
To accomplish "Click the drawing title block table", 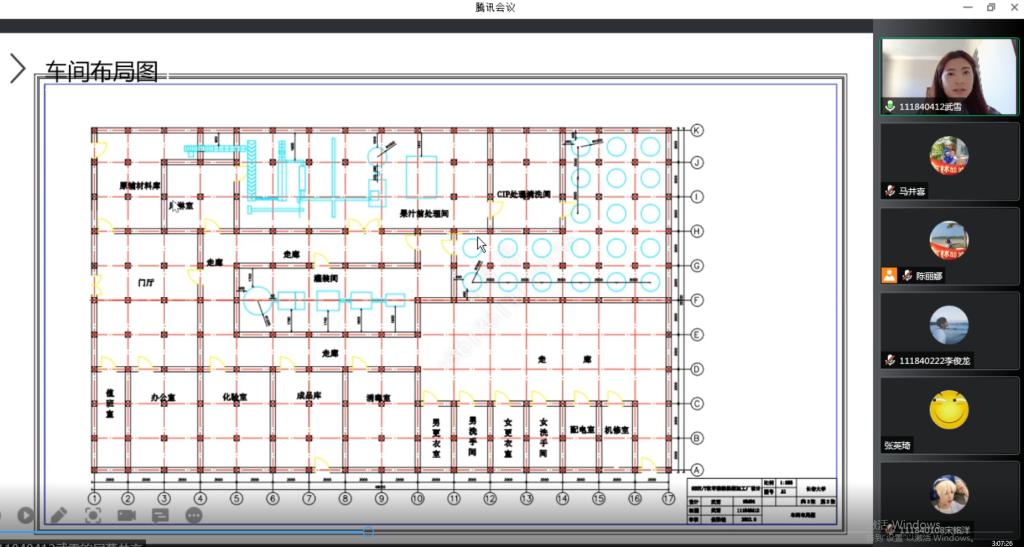I will 761,501.
